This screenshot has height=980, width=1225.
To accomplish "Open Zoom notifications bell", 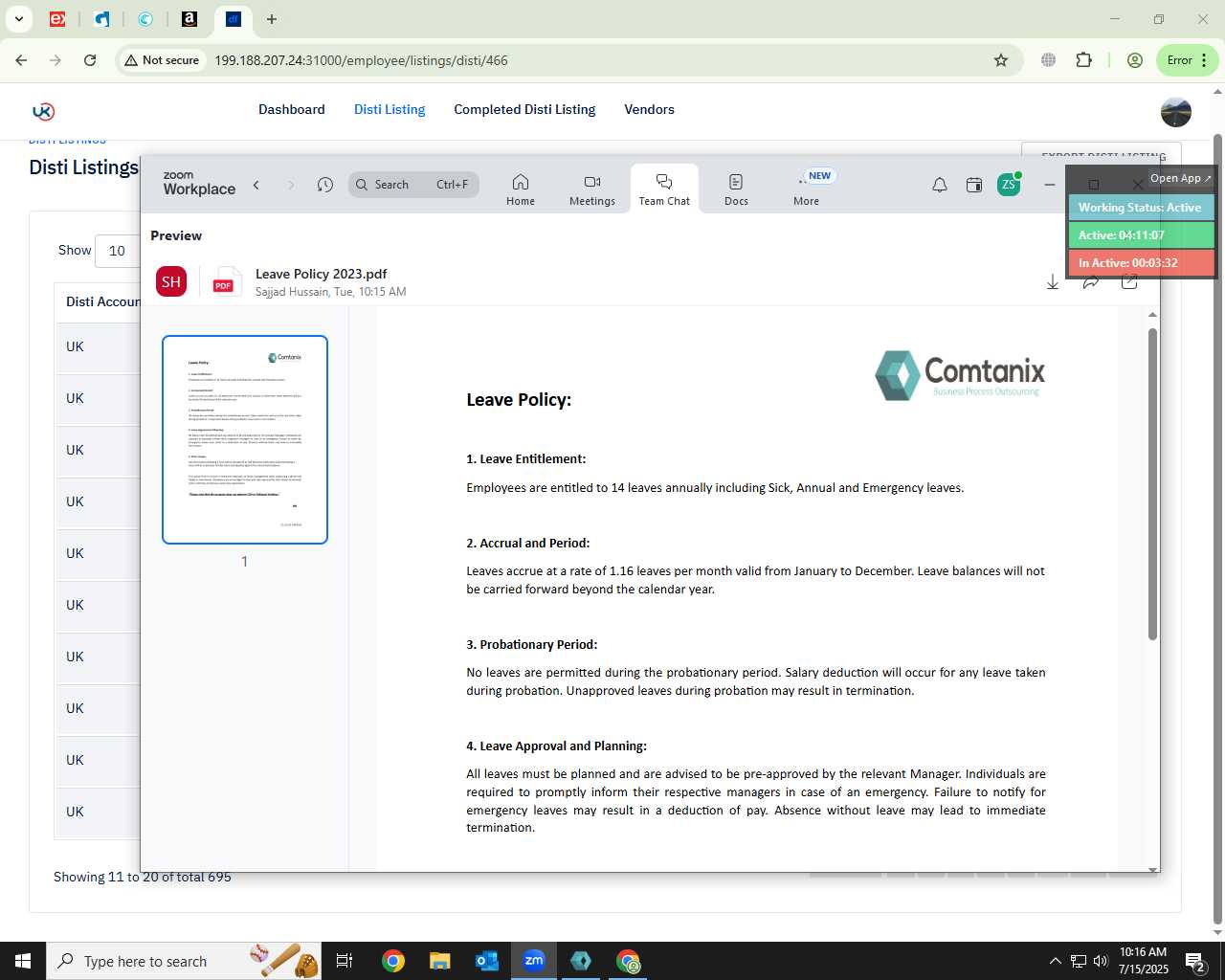I will pos(940,185).
